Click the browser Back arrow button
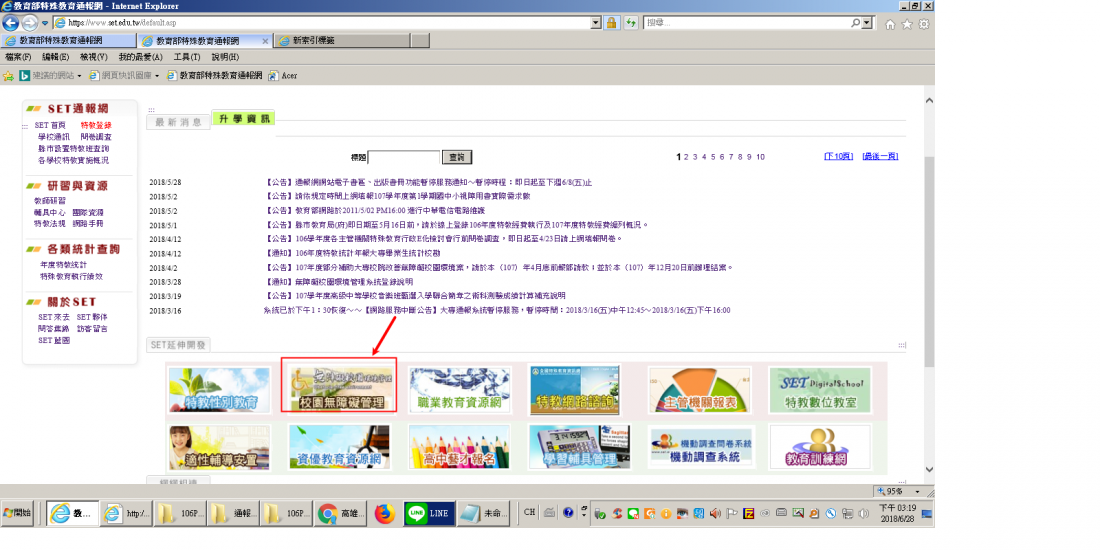 tap(11, 23)
